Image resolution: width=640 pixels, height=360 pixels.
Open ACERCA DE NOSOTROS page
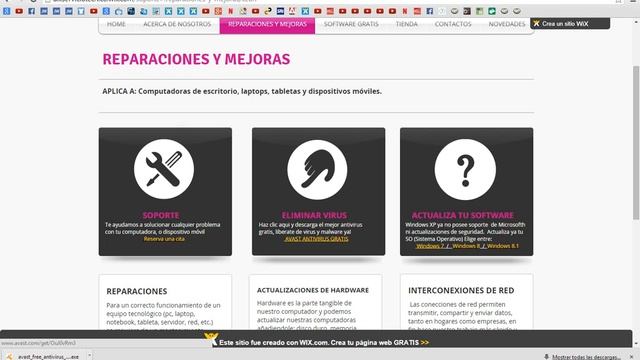coord(177,24)
